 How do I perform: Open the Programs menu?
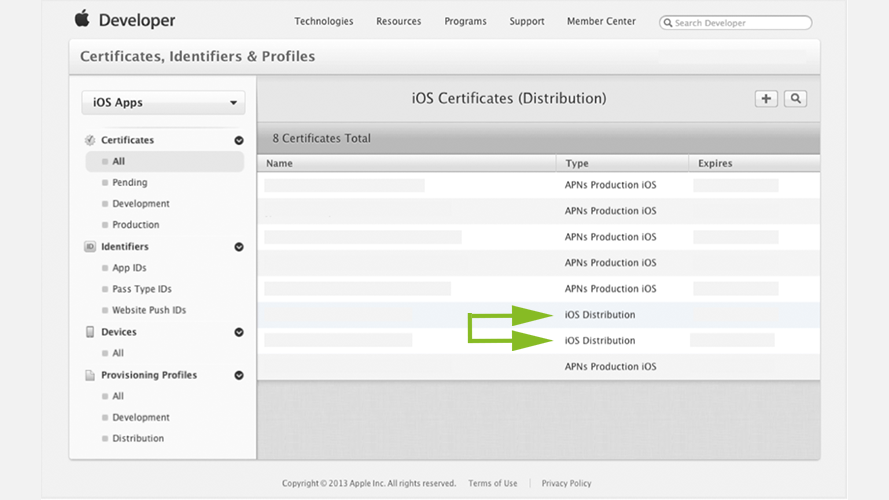coord(465,21)
